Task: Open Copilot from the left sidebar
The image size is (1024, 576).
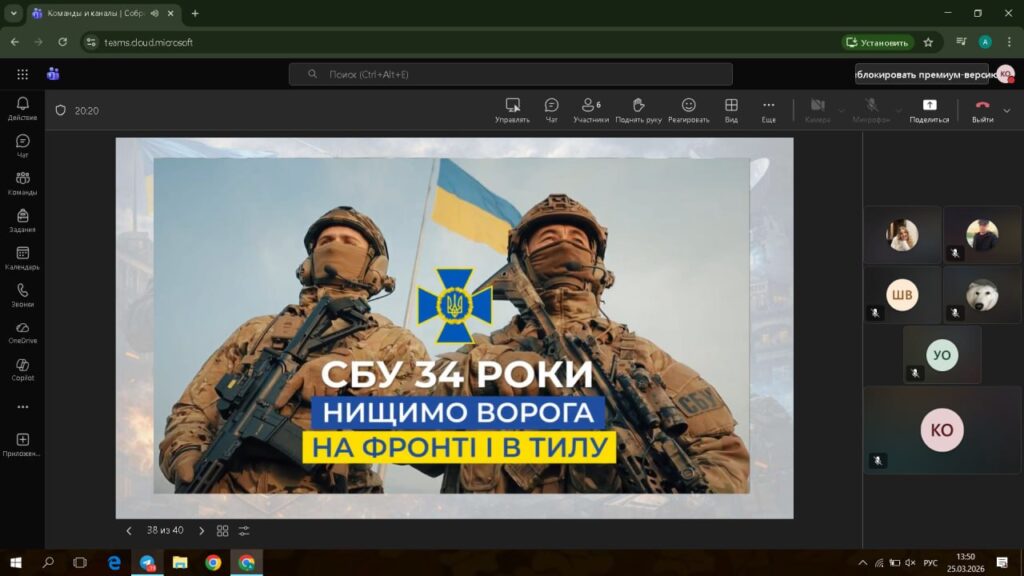Action: [x=22, y=369]
